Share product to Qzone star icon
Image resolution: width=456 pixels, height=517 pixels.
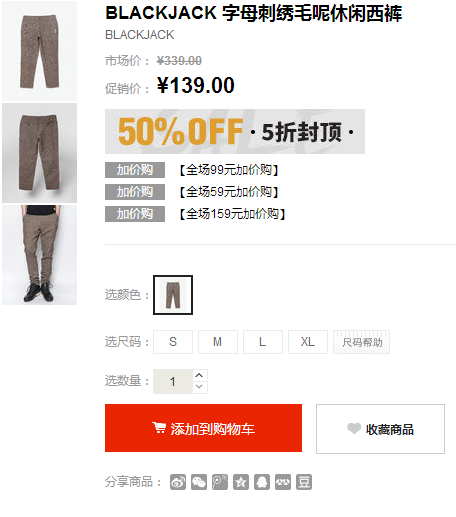[241, 482]
